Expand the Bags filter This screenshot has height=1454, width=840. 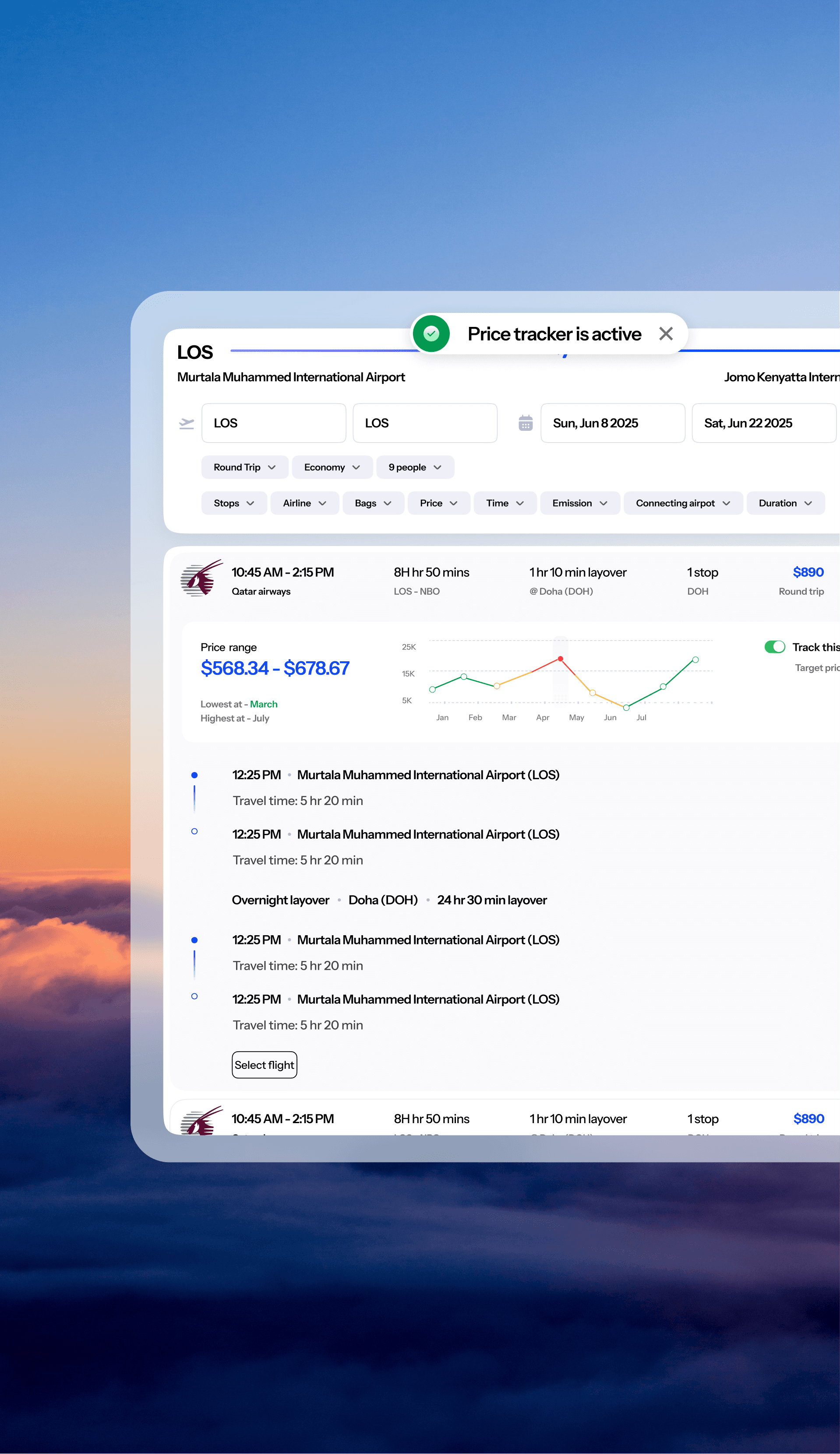click(372, 503)
